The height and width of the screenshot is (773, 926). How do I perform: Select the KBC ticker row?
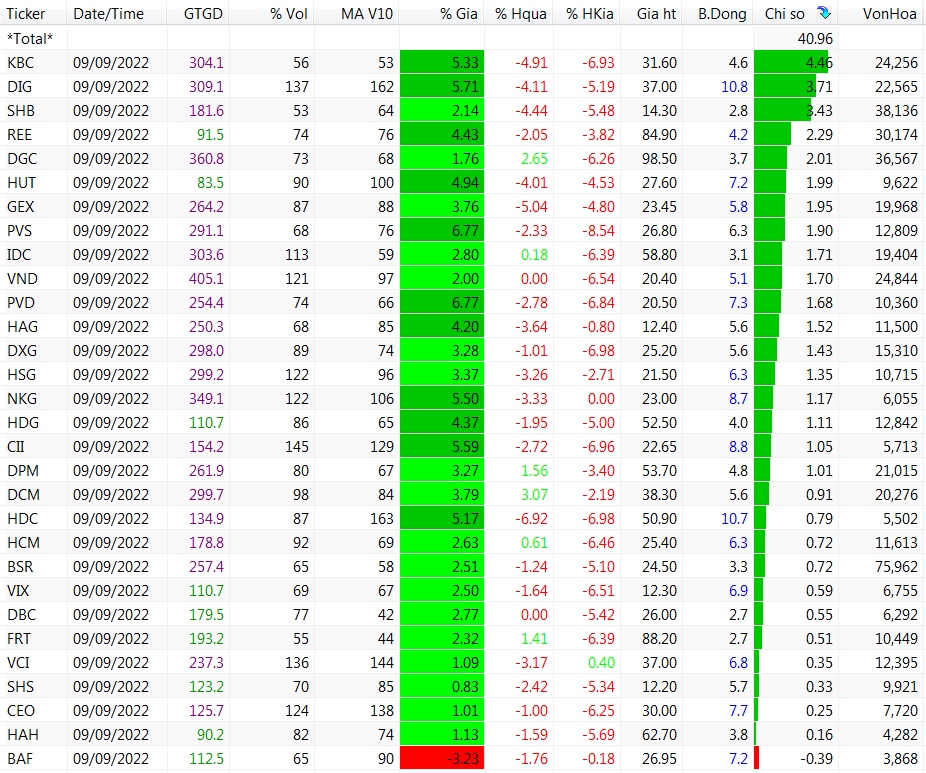click(x=21, y=63)
